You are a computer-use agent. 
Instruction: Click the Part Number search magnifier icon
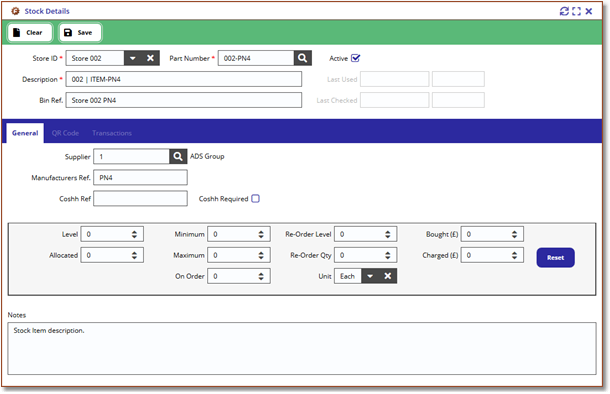tap(302, 58)
